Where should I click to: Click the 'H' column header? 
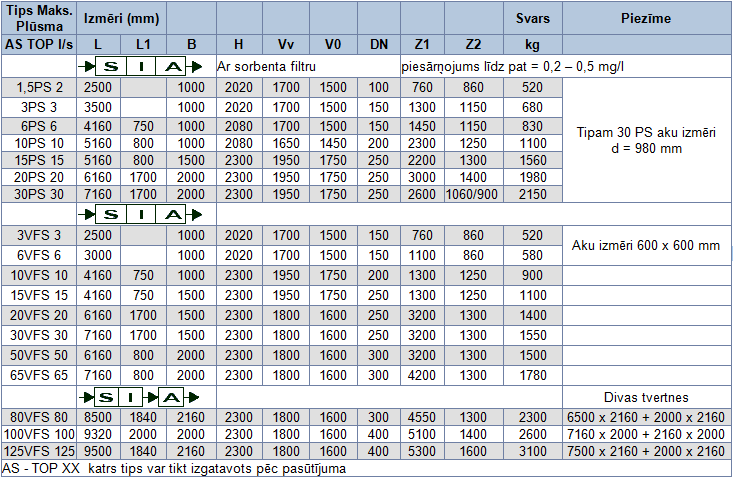pos(239,44)
